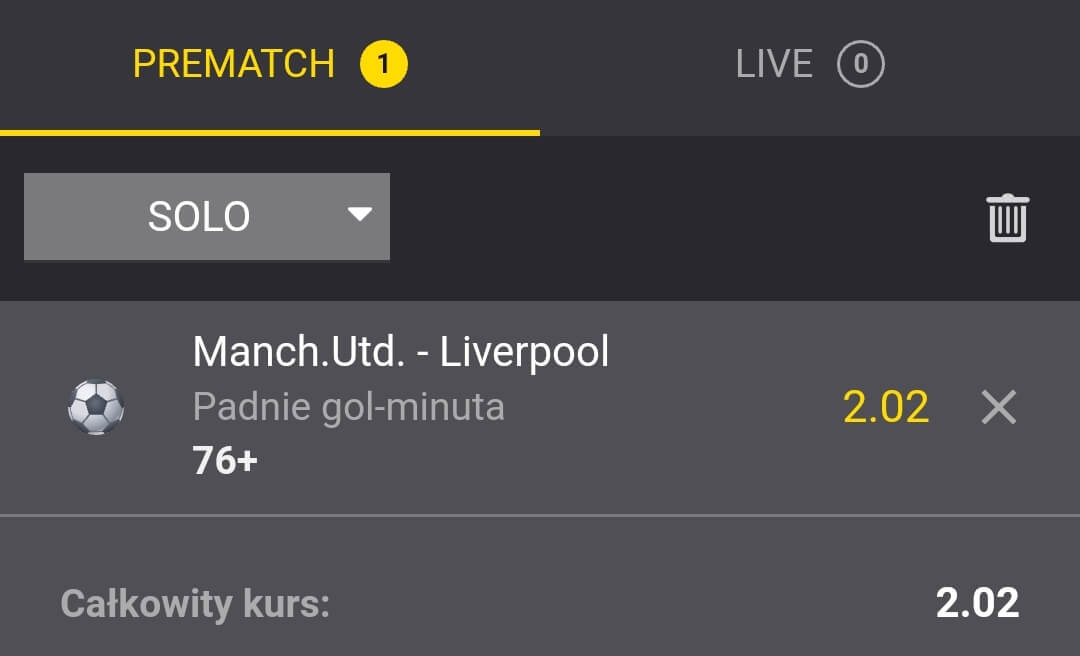Viewport: 1080px width, 656px height.
Task: Click the live bets count badge
Action: [860, 65]
